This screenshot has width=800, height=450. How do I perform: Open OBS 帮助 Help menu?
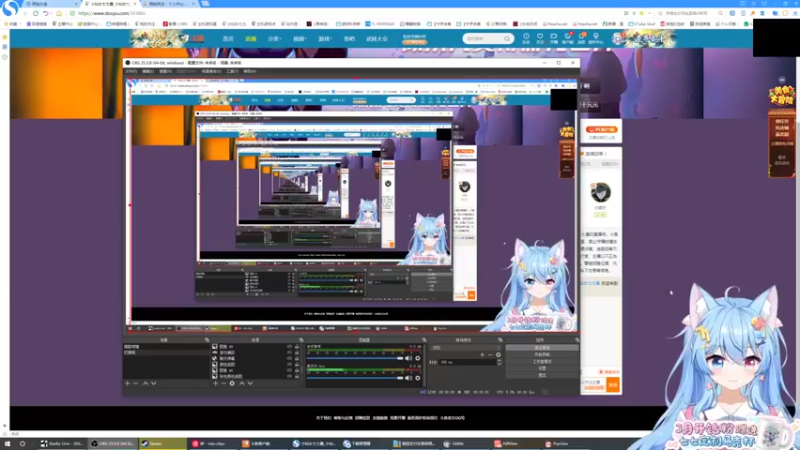point(249,71)
